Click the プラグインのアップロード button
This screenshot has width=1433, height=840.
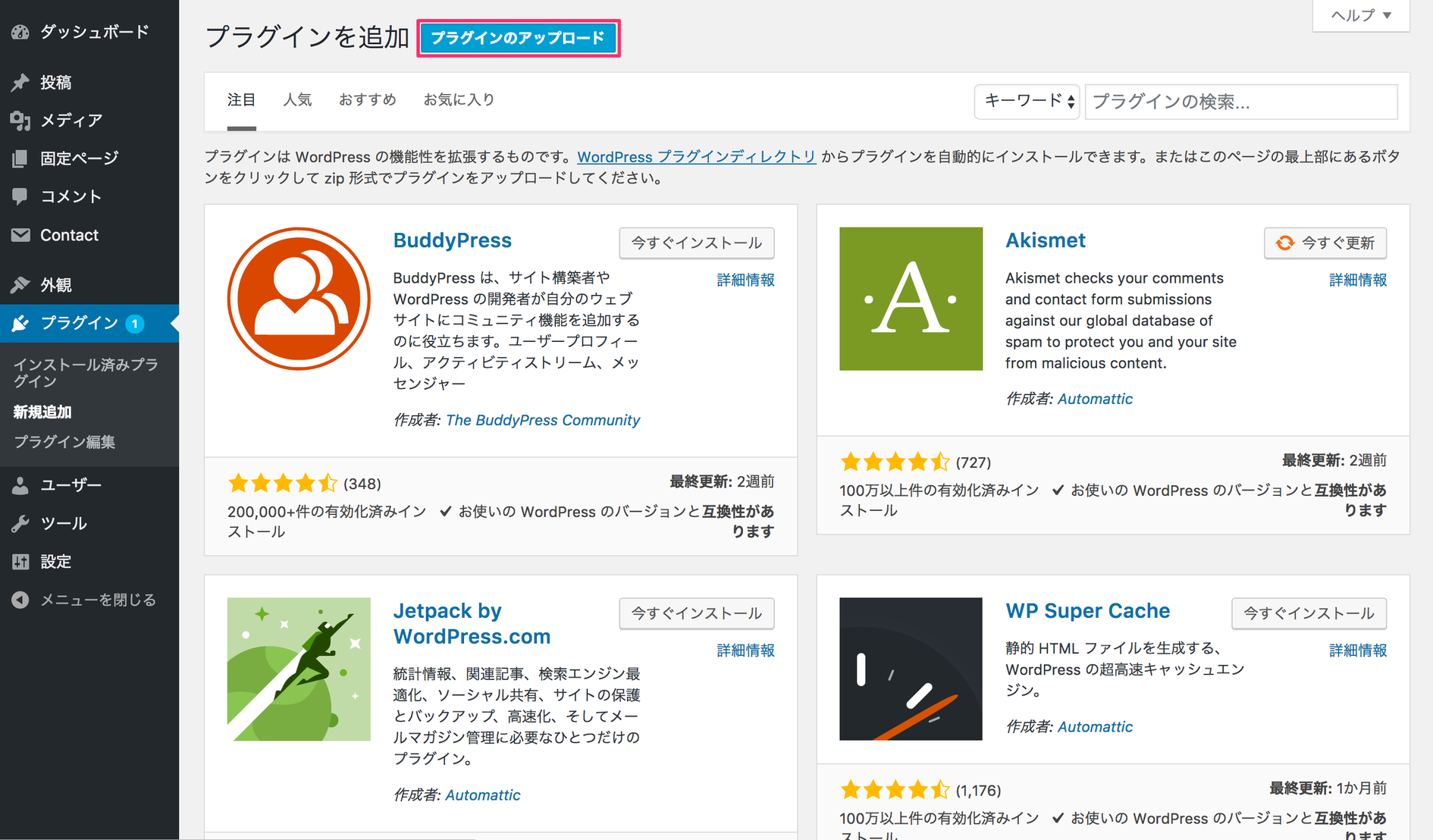(518, 38)
